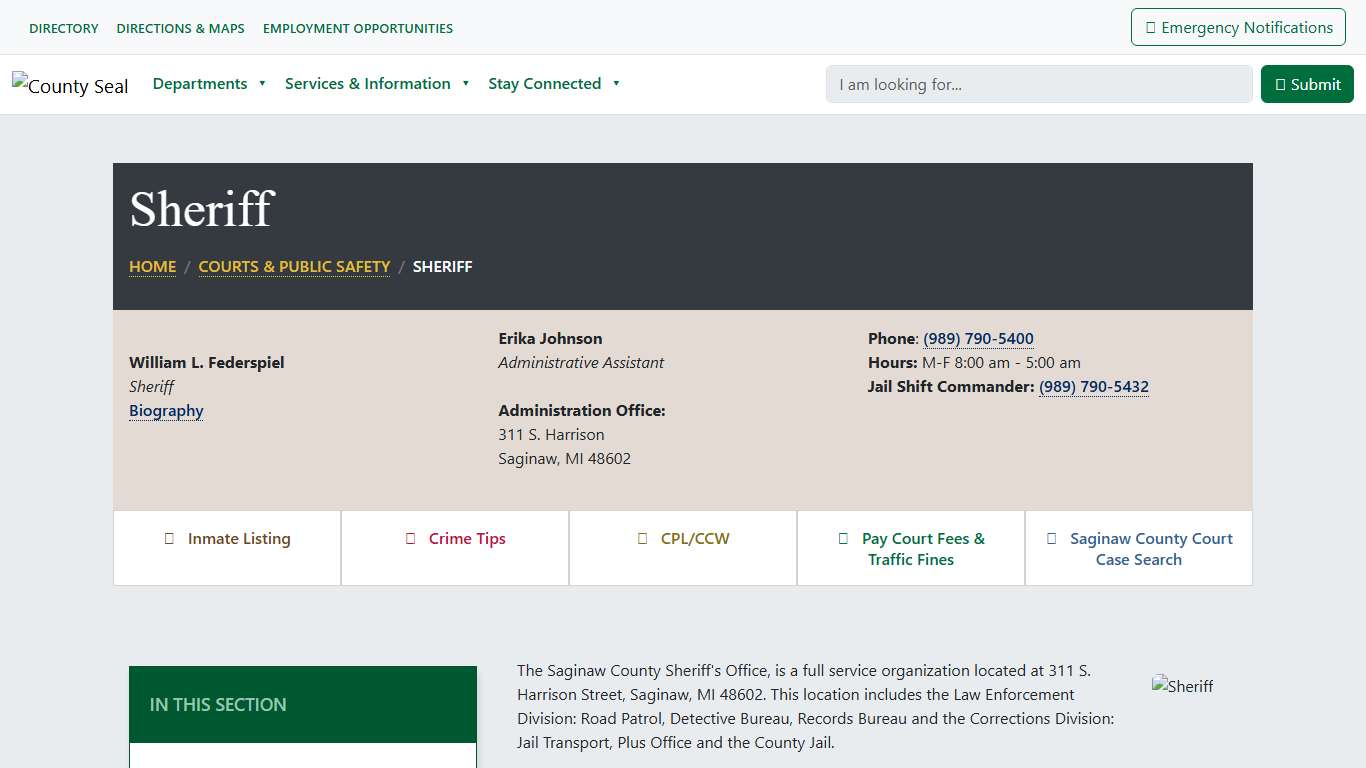Click the Sheriff image thumbnail
Screen dimensions: 1366x768
coord(1182,686)
